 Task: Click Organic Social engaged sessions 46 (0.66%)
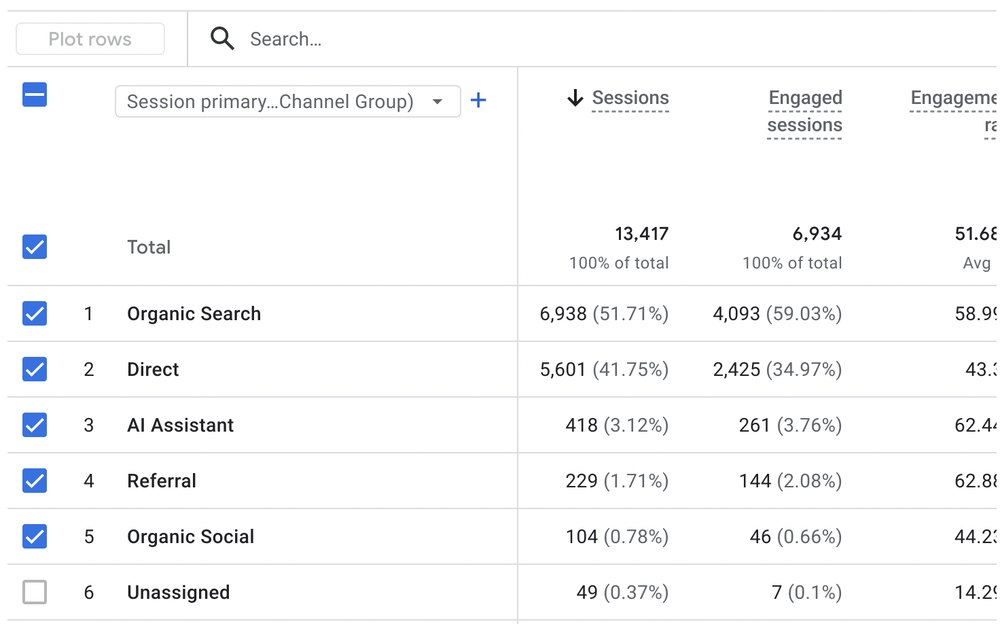796,537
